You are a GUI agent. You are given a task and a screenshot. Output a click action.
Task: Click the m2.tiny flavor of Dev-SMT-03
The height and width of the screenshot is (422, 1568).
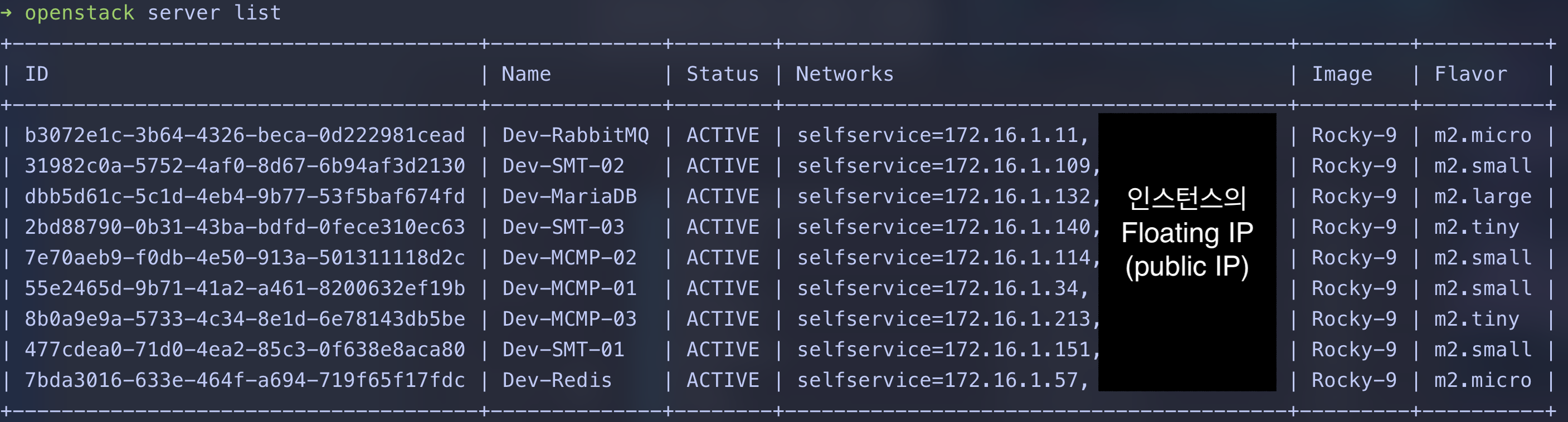click(1477, 227)
